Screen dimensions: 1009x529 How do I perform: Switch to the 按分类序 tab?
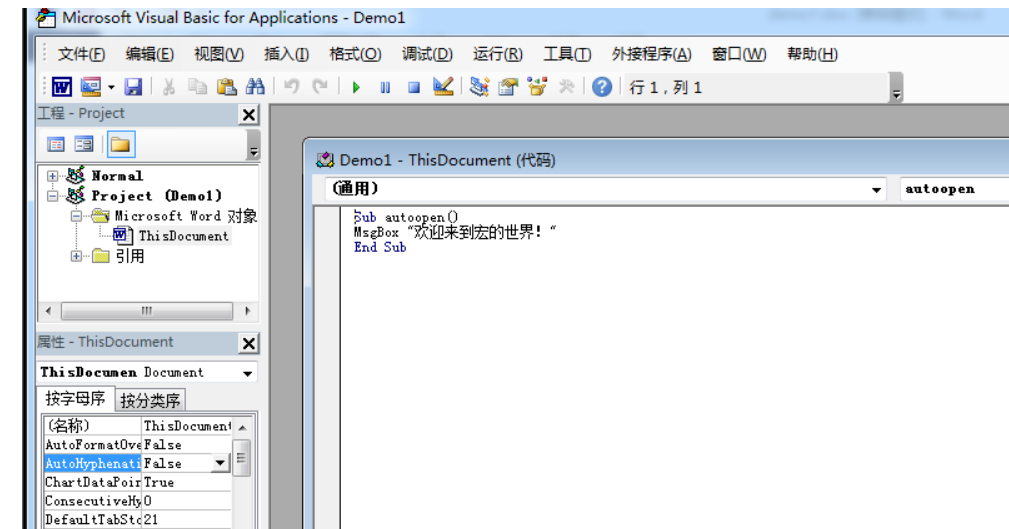150,400
